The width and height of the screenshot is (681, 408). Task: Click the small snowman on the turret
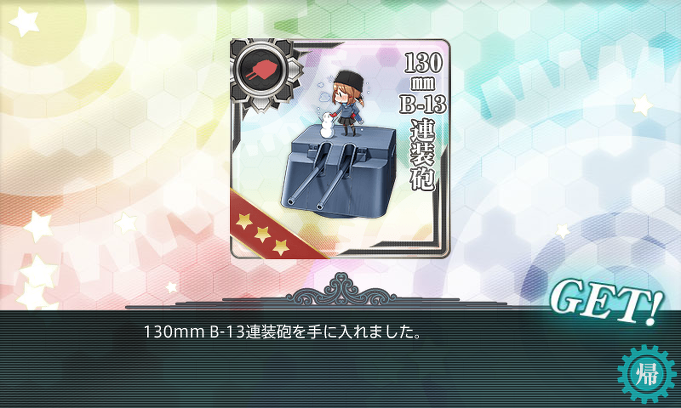(x=325, y=125)
